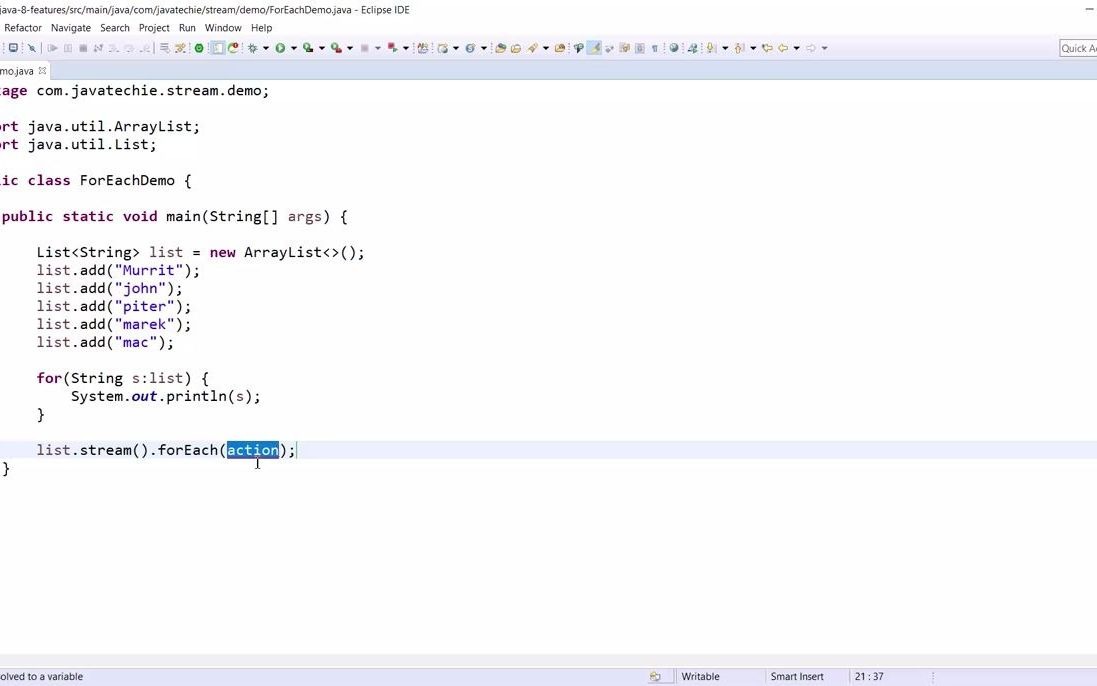
Task: Expand the Run configurations dropdown arrow
Action: tap(293, 47)
